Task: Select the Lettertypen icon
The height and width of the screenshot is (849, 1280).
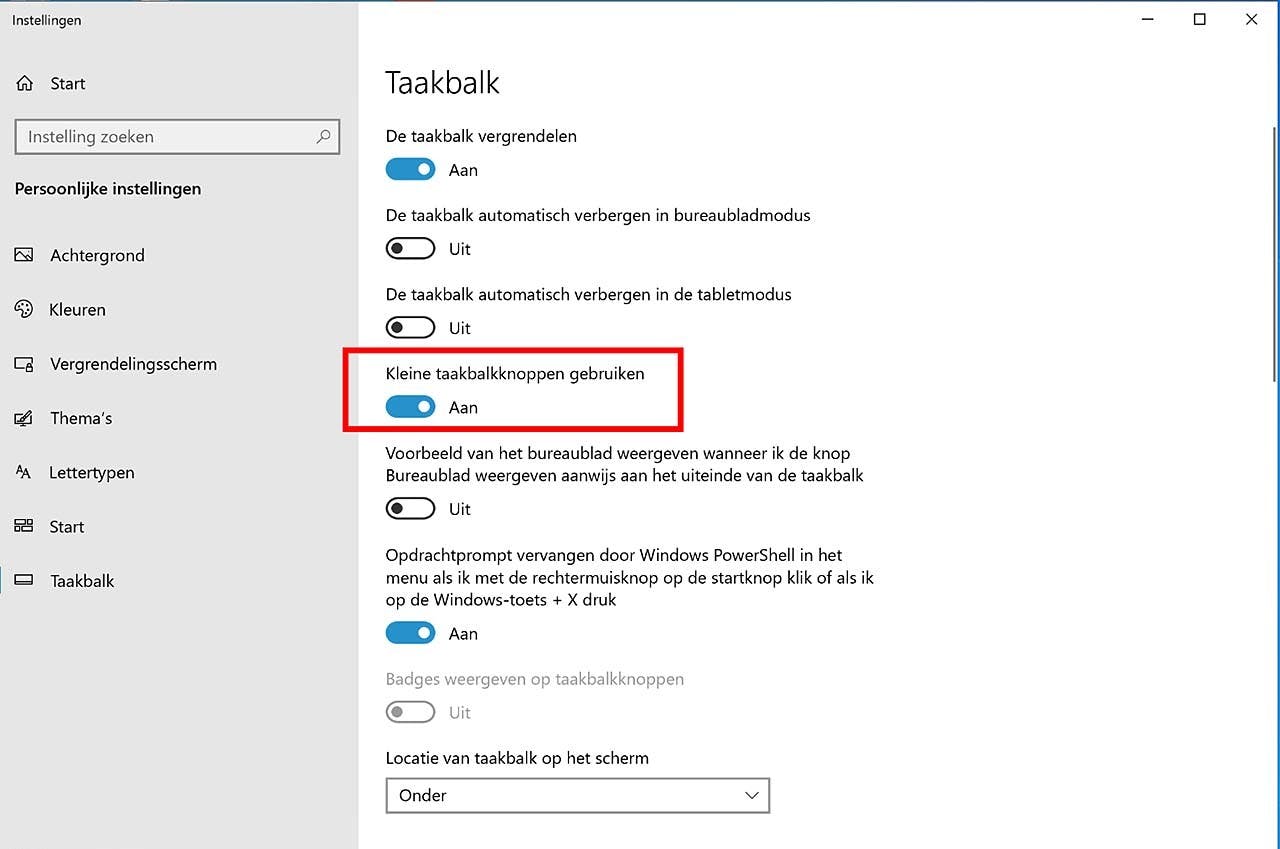Action: coord(23,472)
